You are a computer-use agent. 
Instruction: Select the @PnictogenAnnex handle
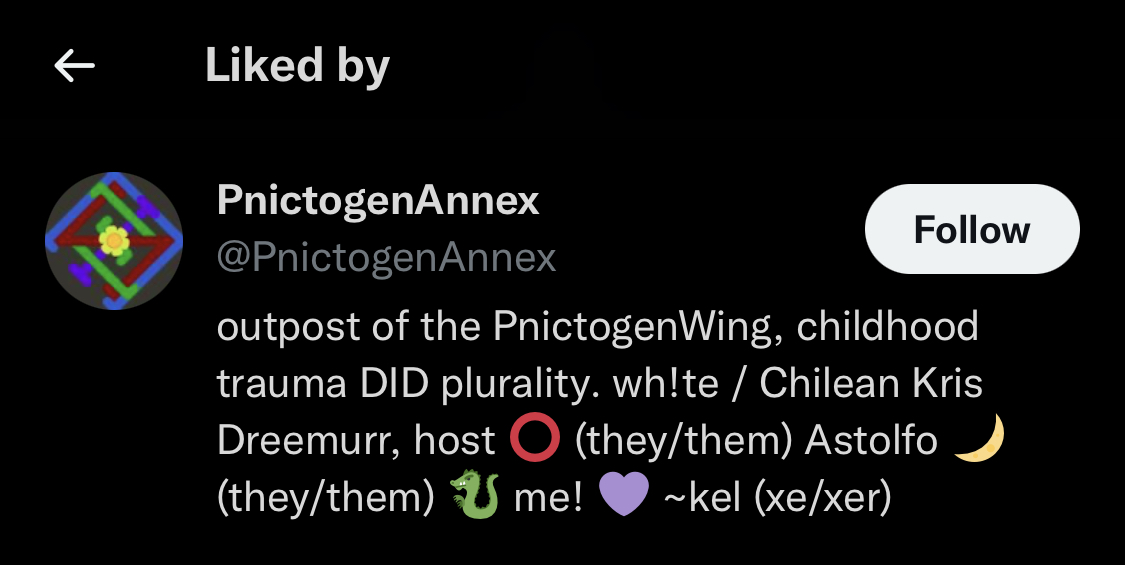(387, 257)
